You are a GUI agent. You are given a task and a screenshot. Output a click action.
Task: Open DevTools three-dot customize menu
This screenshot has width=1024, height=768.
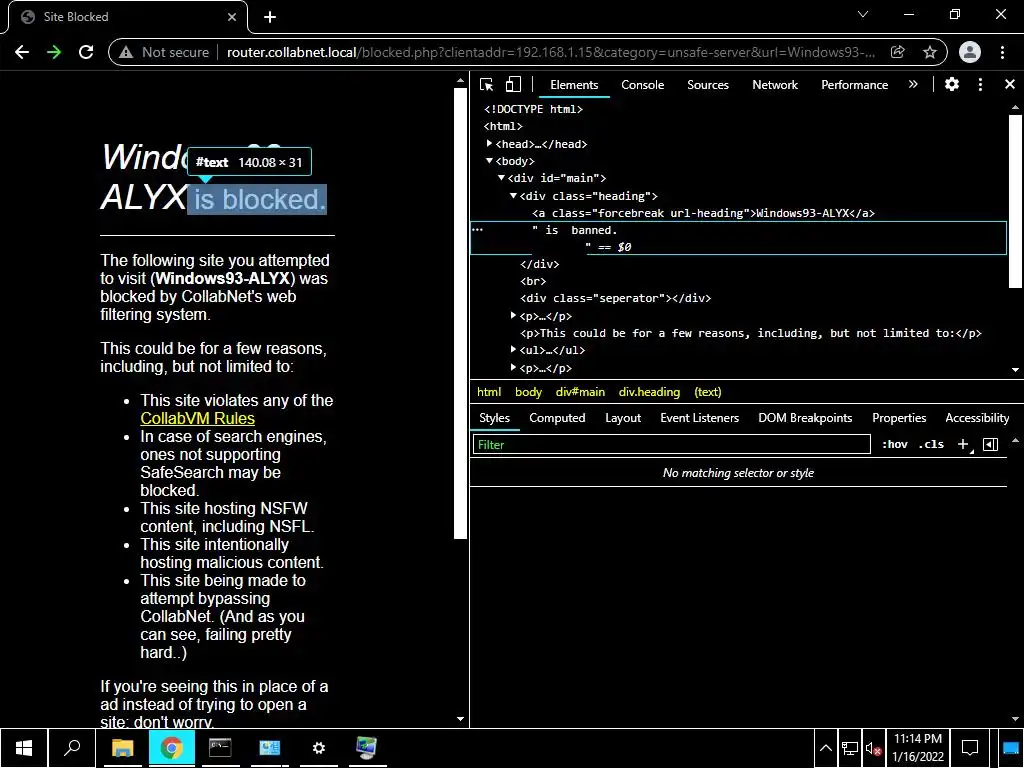(980, 84)
